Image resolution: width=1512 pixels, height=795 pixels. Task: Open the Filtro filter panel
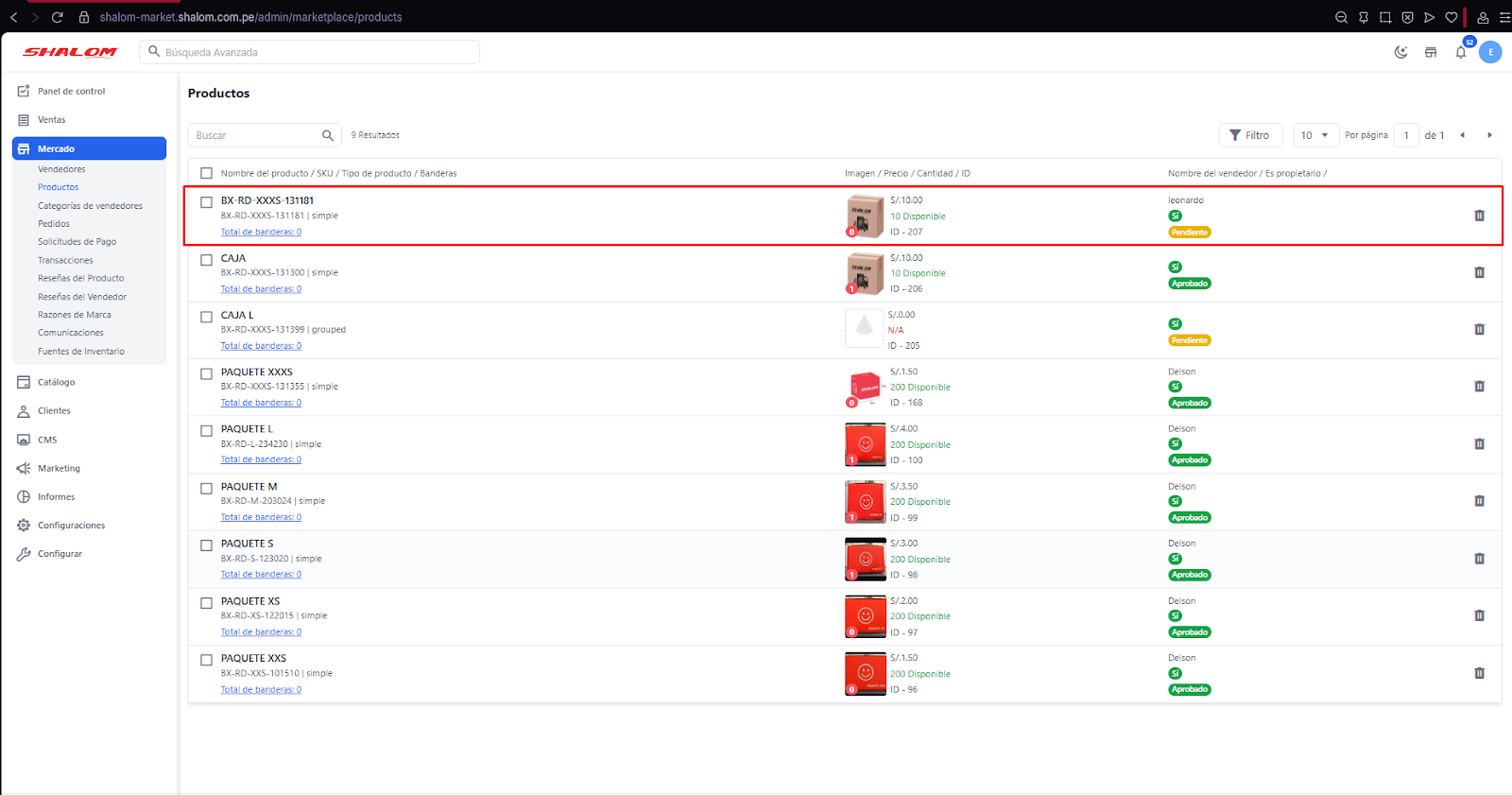1249,135
